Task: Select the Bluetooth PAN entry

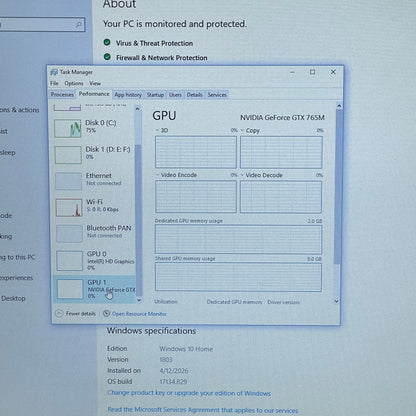Action: (x=94, y=232)
